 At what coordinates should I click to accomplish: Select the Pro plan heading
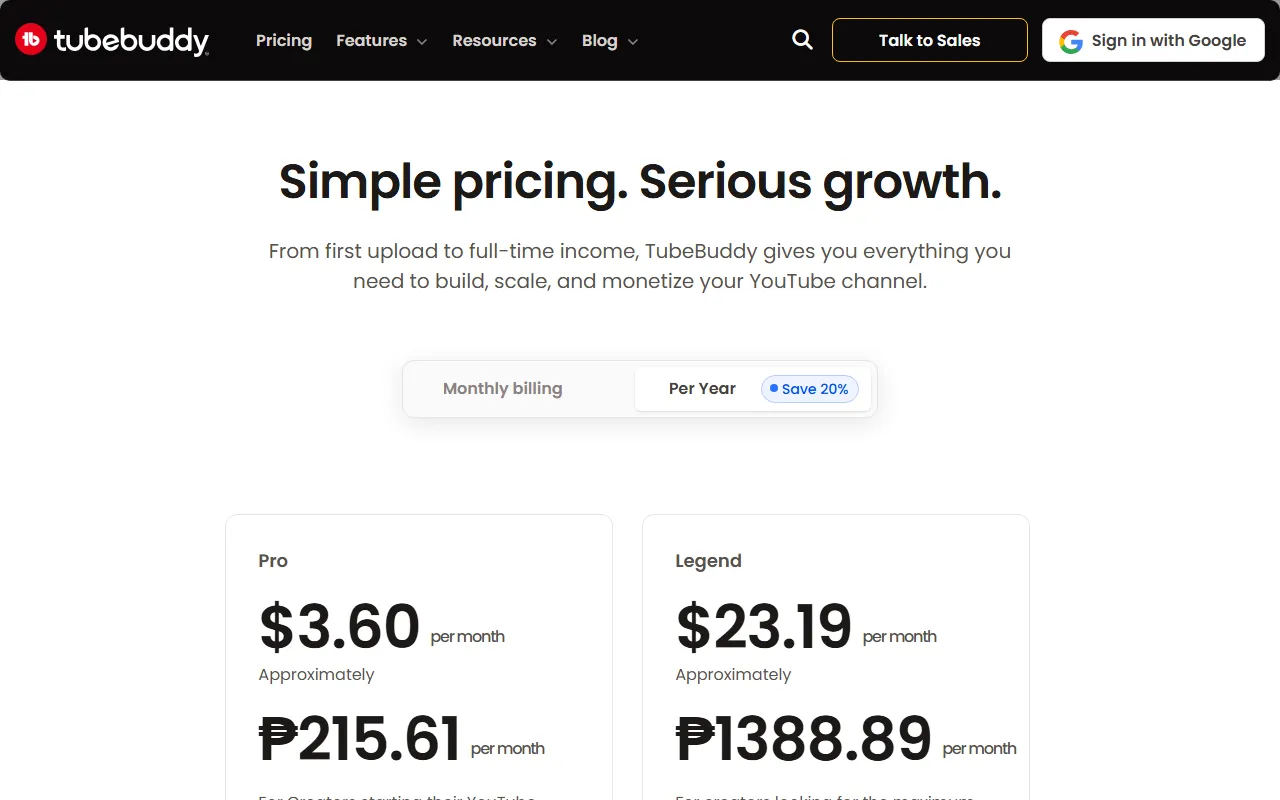tap(273, 561)
